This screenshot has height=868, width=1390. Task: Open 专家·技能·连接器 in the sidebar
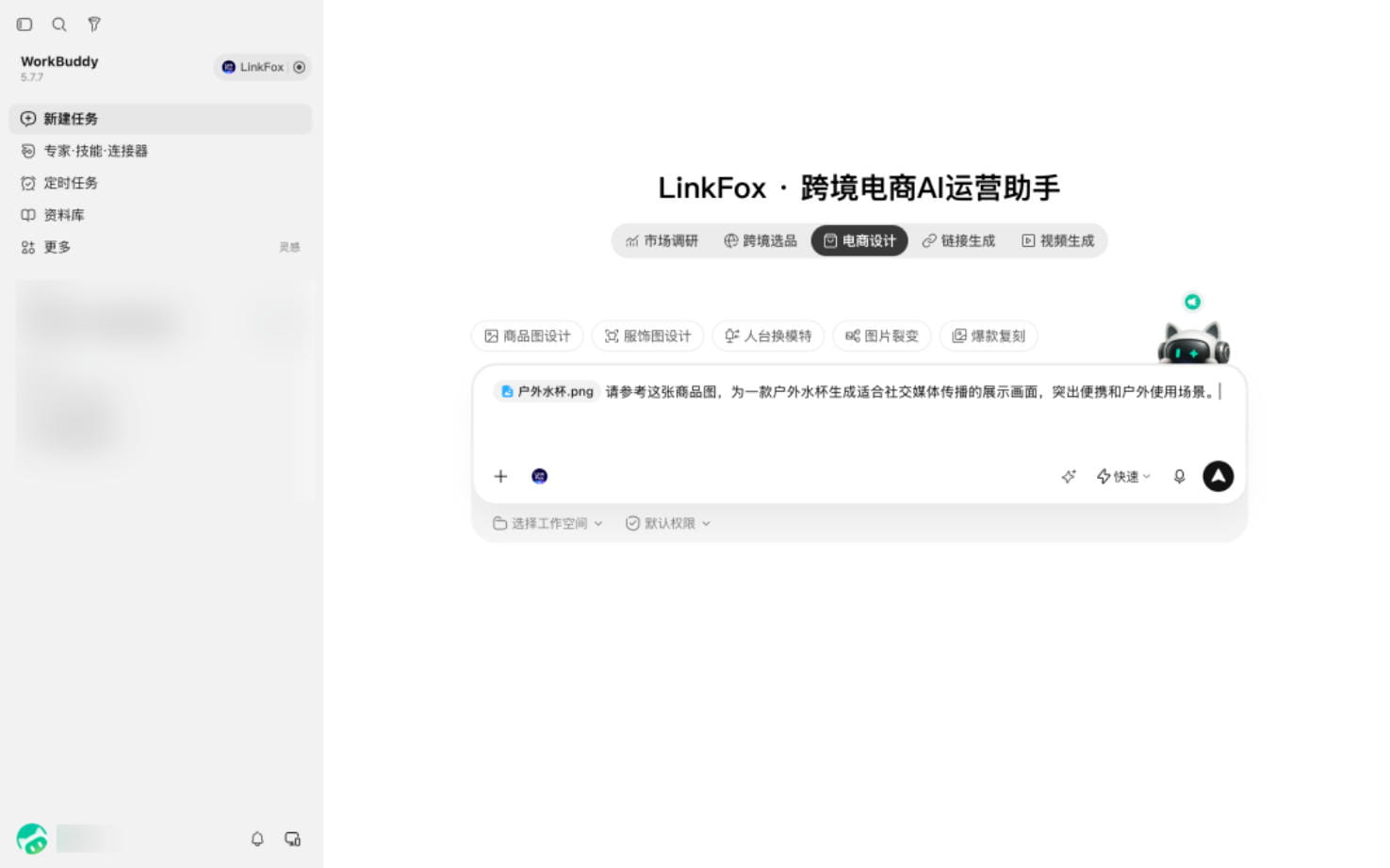point(160,151)
